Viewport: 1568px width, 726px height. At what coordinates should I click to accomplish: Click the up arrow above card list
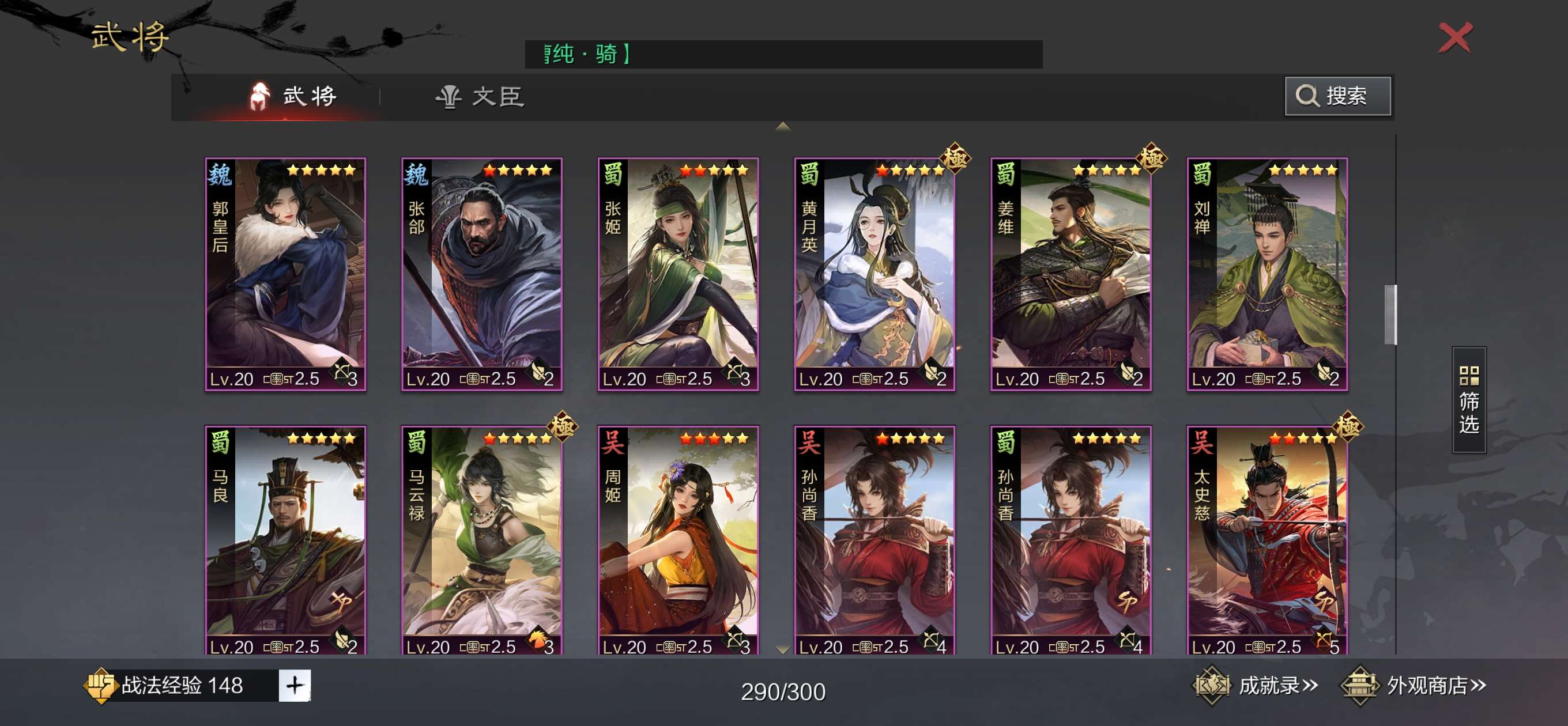pos(783,127)
